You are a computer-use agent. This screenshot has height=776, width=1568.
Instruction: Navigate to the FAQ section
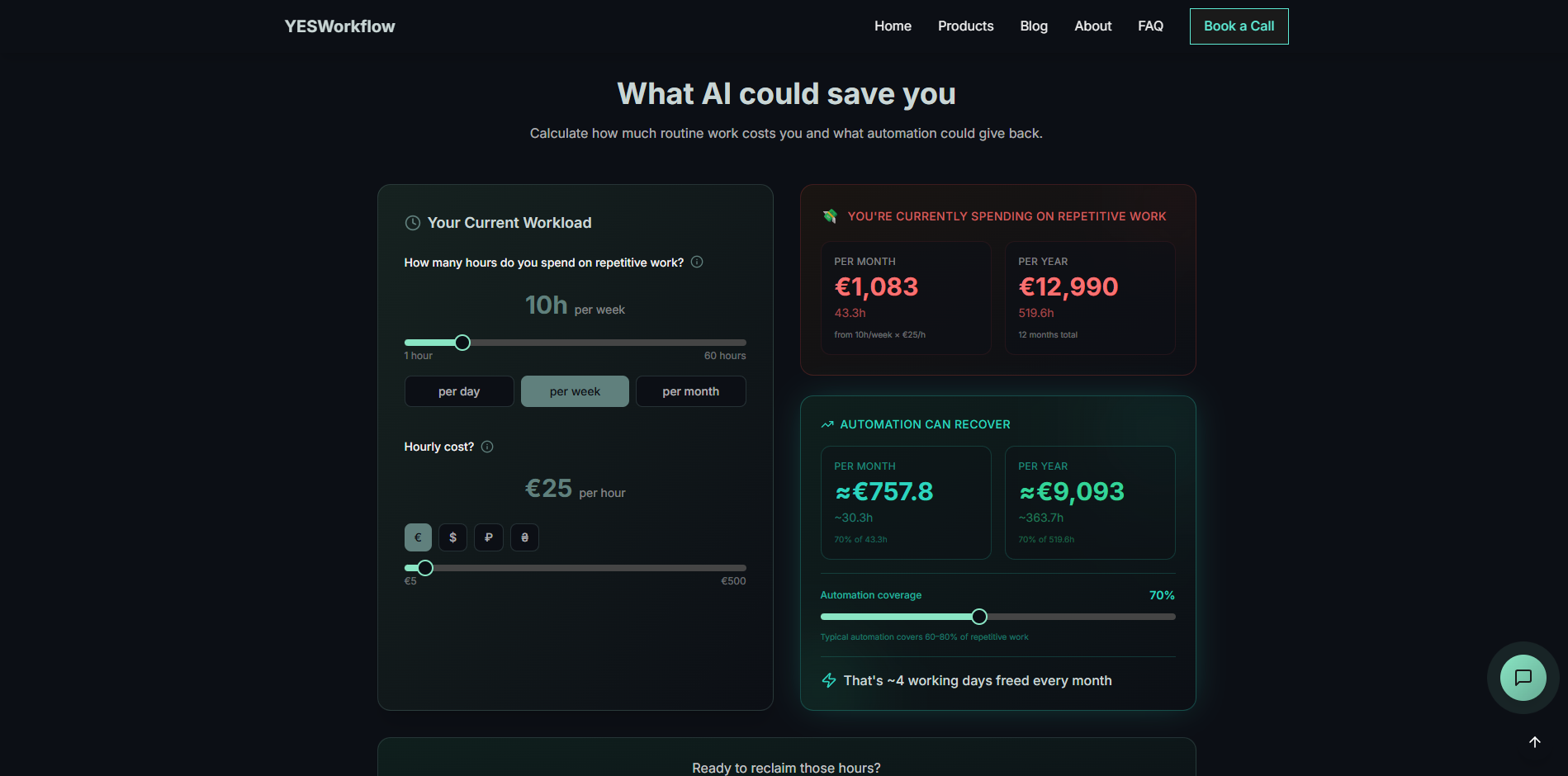(1150, 26)
